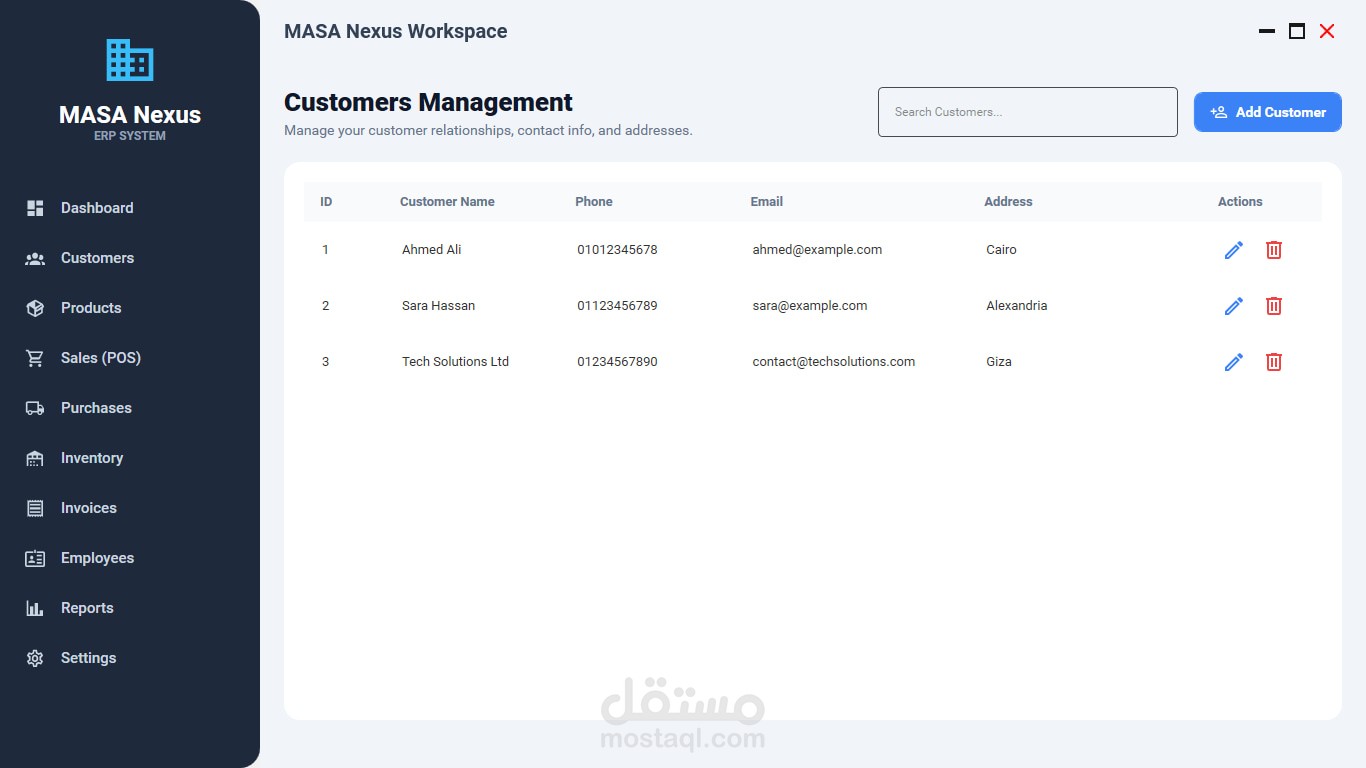The image size is (1366, 768).
Task: Focus the Search Customers input field
Action: (1028, 112)
